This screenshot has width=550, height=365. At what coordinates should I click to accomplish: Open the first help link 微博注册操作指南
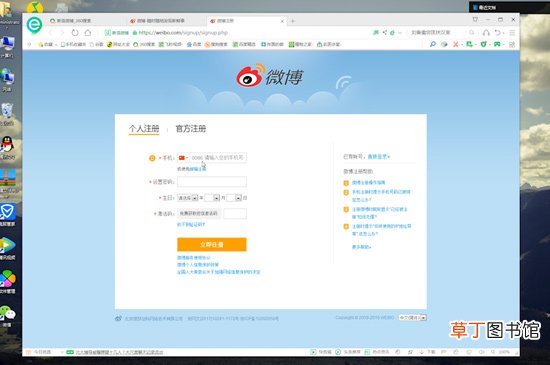[368, 182]
